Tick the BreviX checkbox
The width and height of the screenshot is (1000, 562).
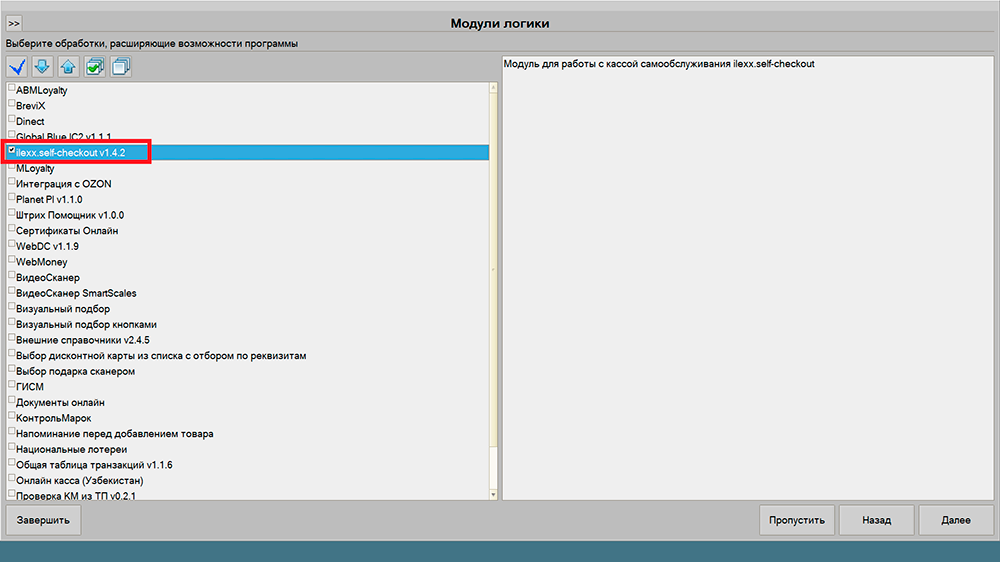click(x=11, y=103)
